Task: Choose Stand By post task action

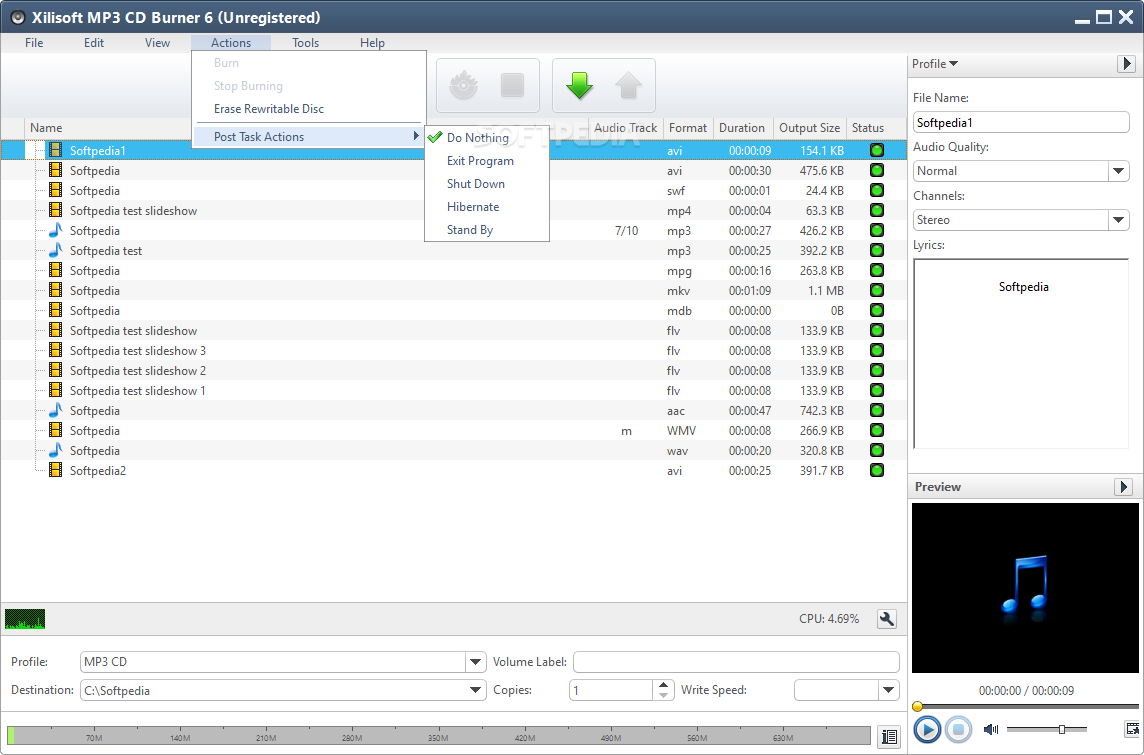Action: pos(487,230)
